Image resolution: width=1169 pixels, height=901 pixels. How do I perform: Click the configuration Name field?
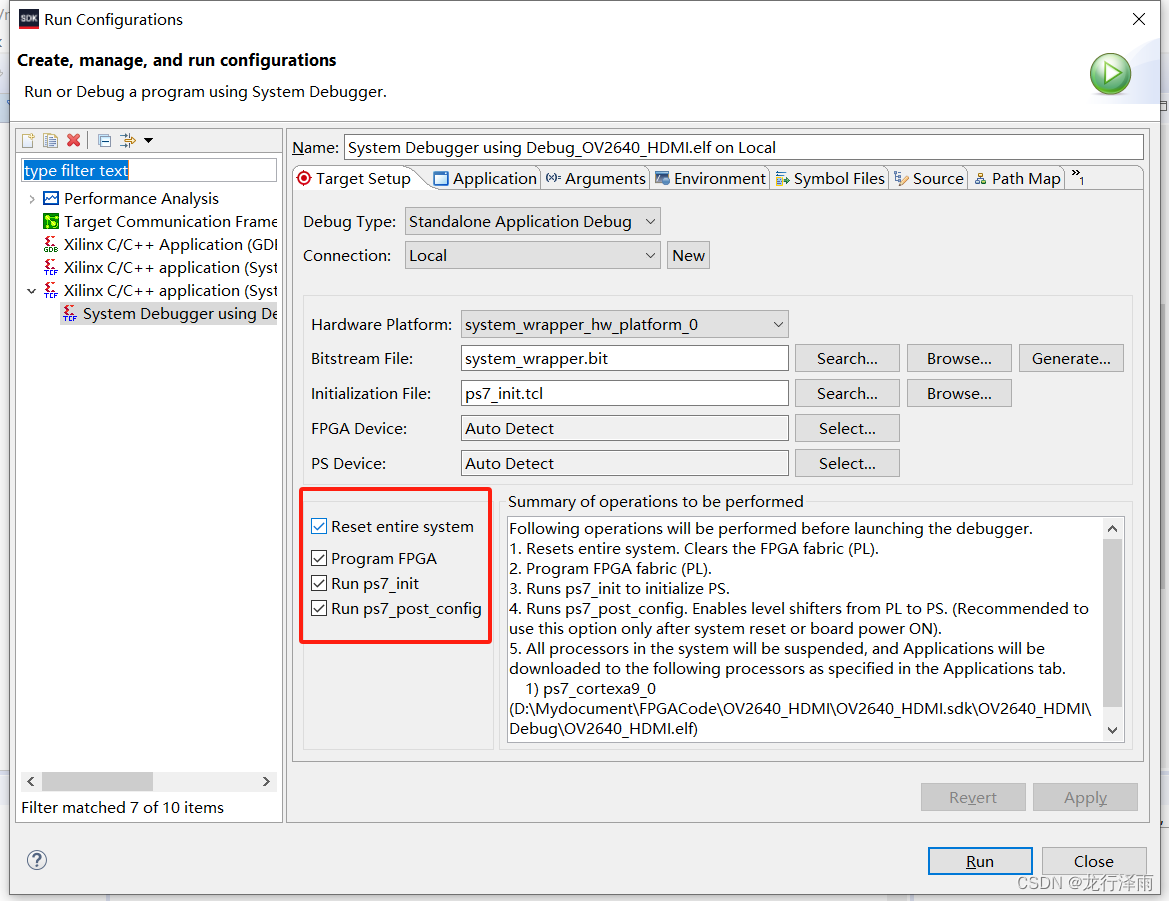tap(743, 147)
